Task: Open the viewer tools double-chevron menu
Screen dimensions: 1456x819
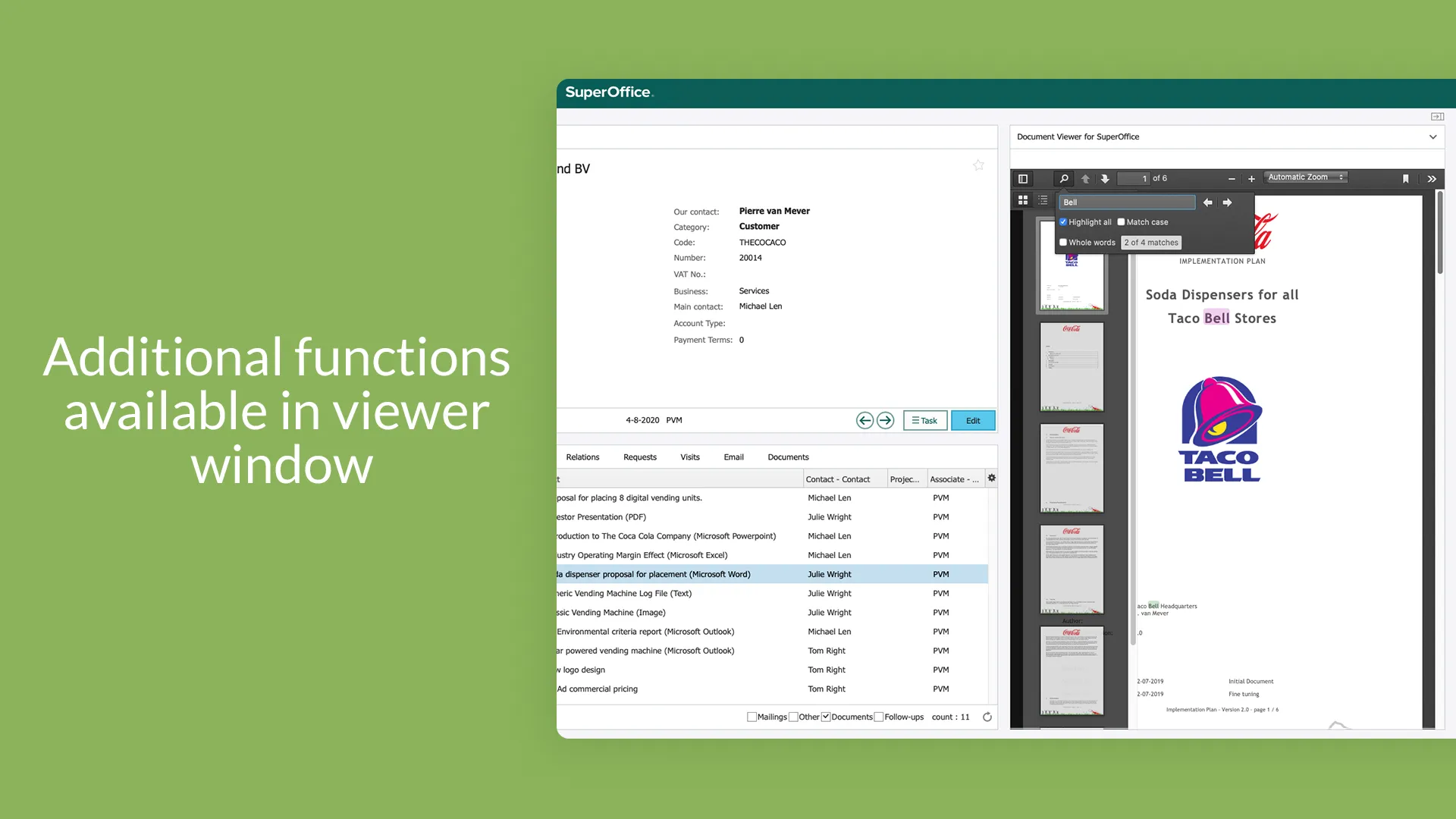Action: [1431, 179]
